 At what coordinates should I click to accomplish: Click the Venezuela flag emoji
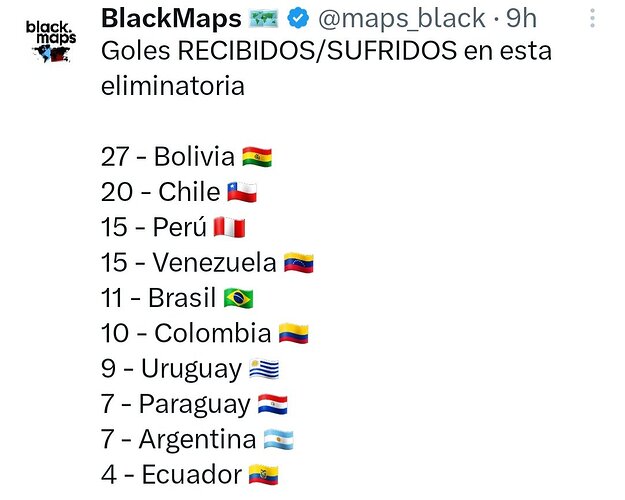pos(298,262)
